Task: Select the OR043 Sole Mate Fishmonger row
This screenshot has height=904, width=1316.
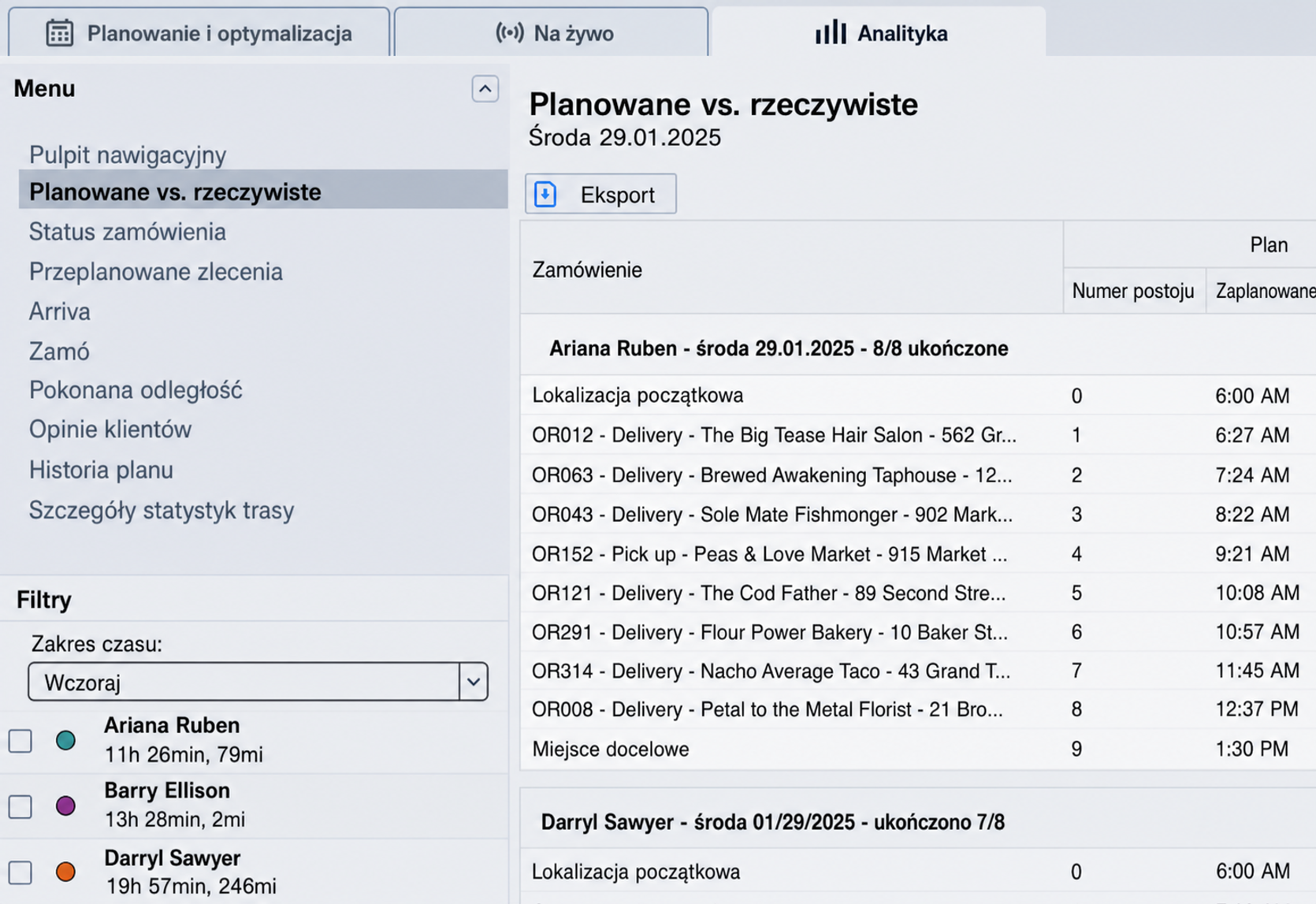Action: 918,515
